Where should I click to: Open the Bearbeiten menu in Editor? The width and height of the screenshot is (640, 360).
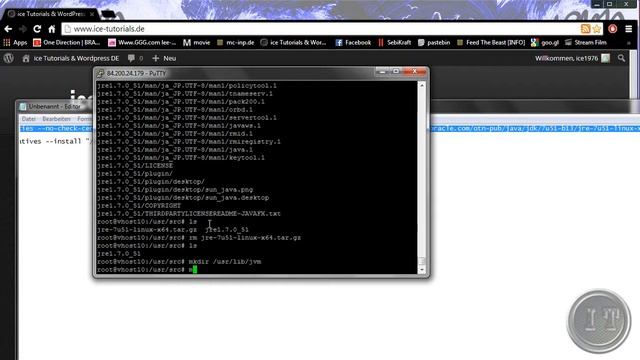(x=56, y=119)
